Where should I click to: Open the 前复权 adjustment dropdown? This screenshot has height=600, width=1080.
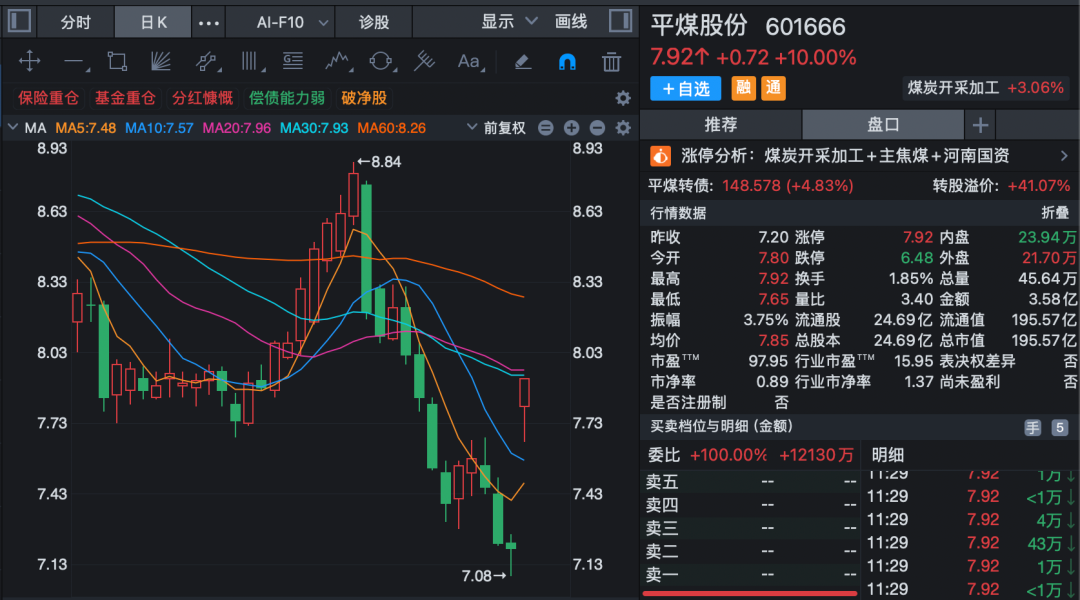pos(497,127)
